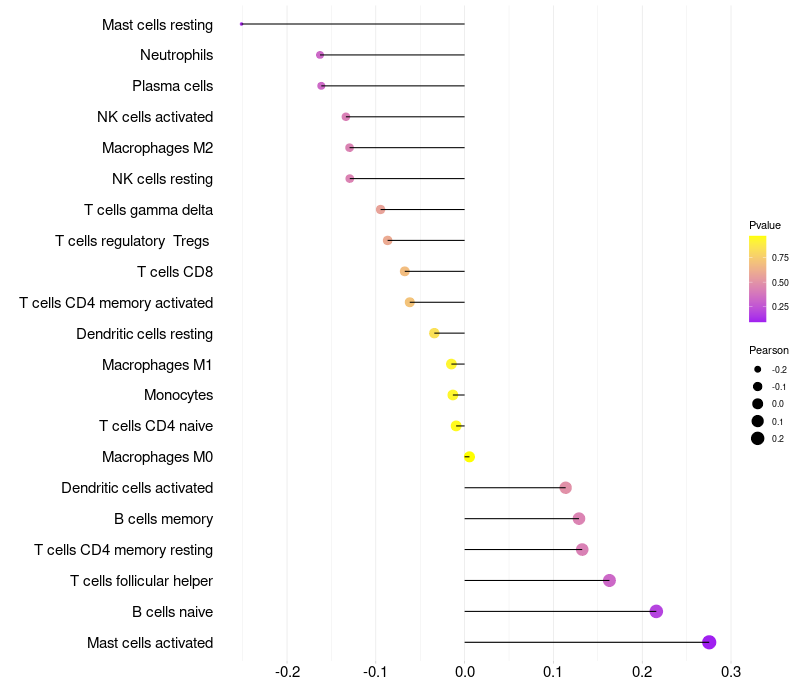The width and height of the screenshot is (800, 700).
Task: Select the Pearson 0.2 legend circle
Action: 758,438
